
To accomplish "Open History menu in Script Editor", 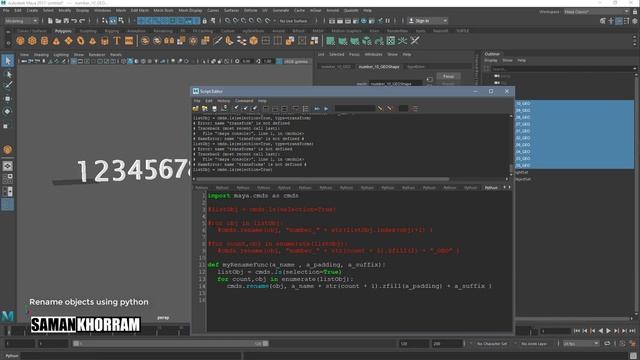I will coord(223,101).
